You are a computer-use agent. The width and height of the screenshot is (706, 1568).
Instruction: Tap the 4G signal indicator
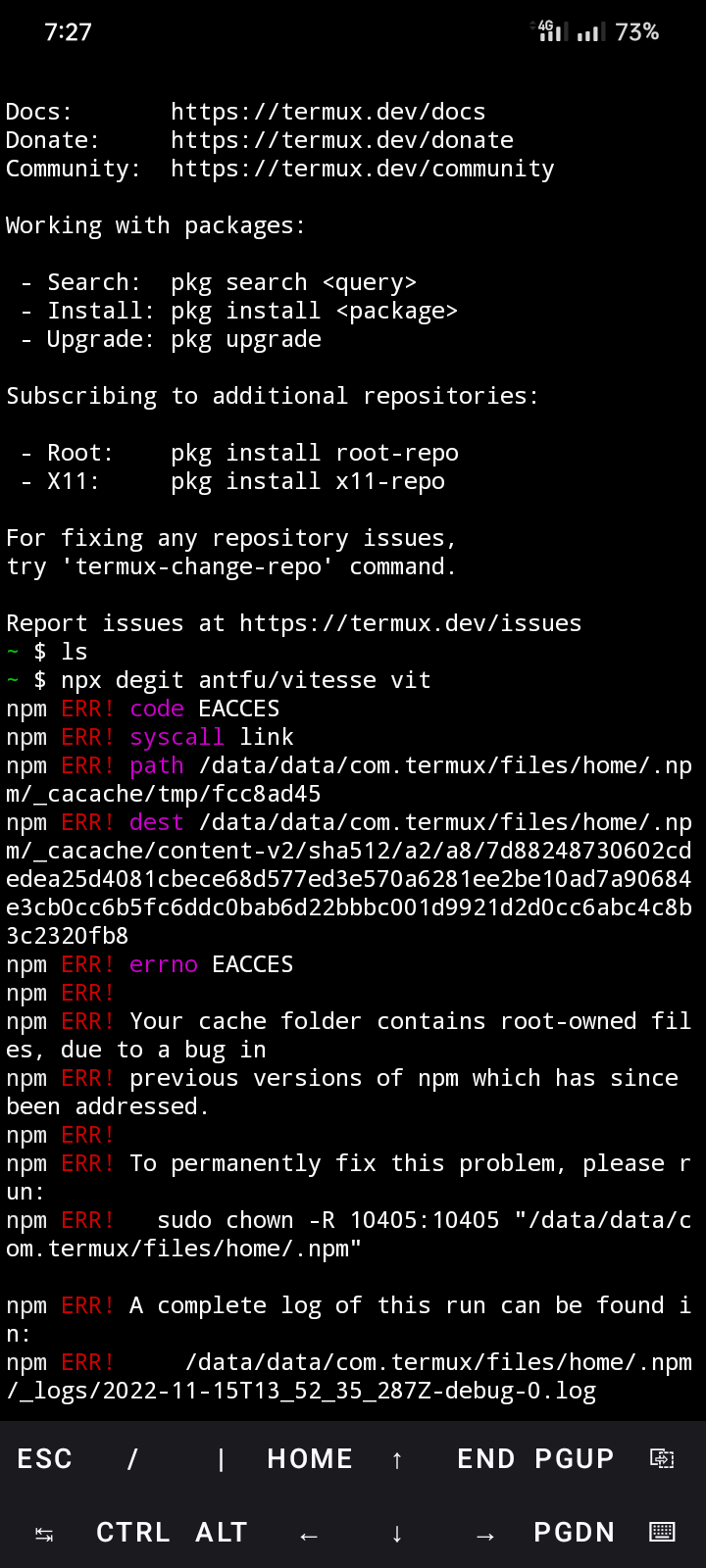pyautogui.click(x=551, y=30)
